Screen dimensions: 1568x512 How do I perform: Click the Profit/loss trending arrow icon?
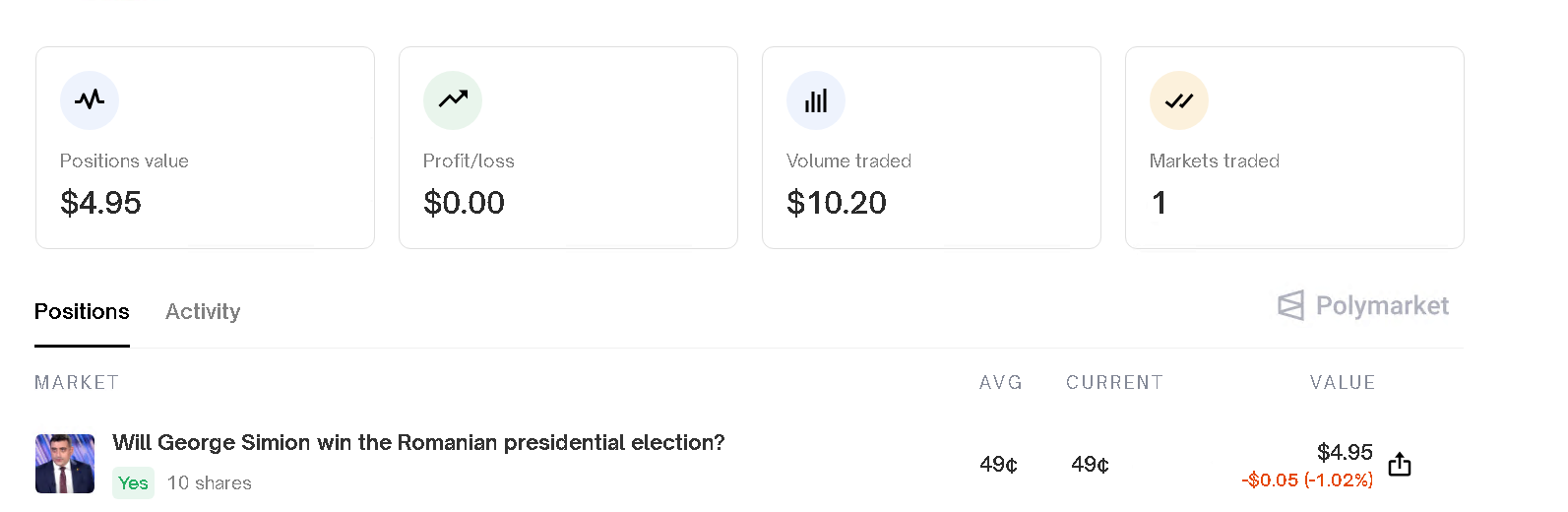[x=453, y=99]
